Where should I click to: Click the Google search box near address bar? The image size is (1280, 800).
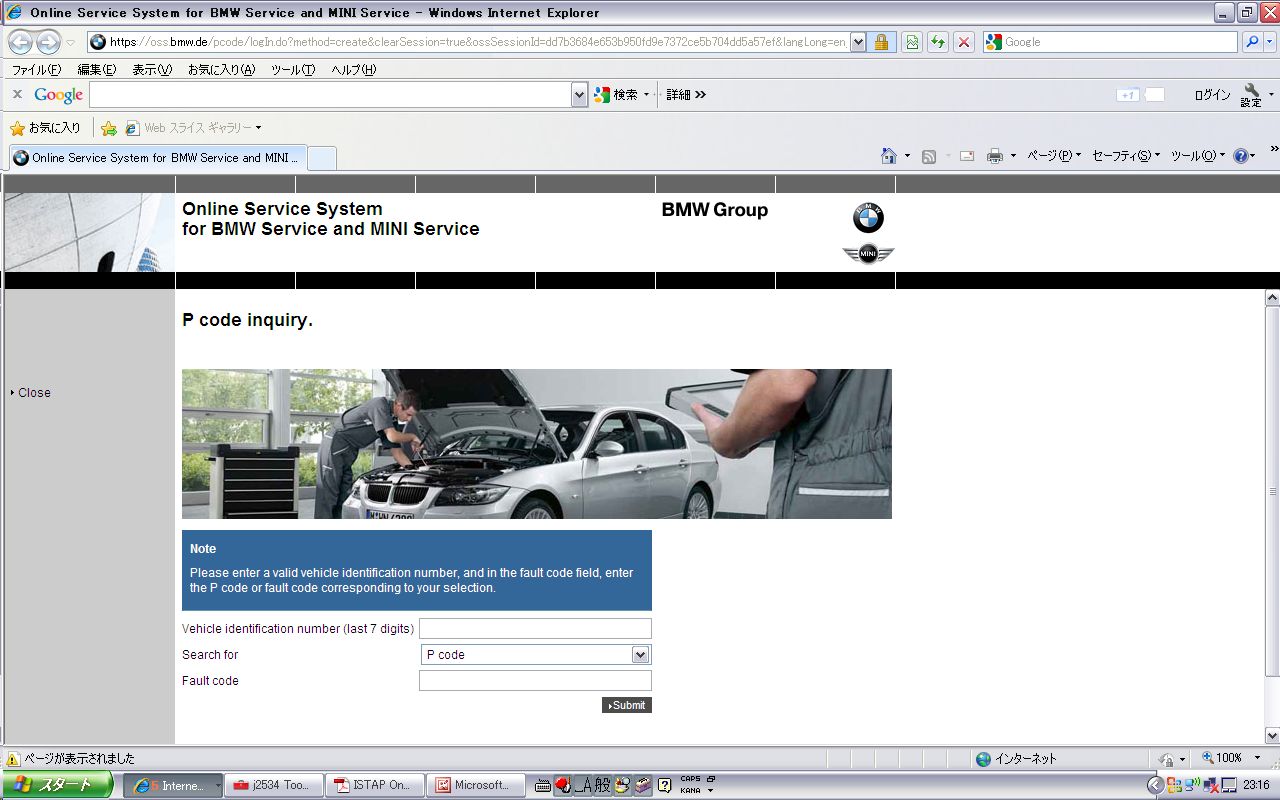coord(1110,42)
